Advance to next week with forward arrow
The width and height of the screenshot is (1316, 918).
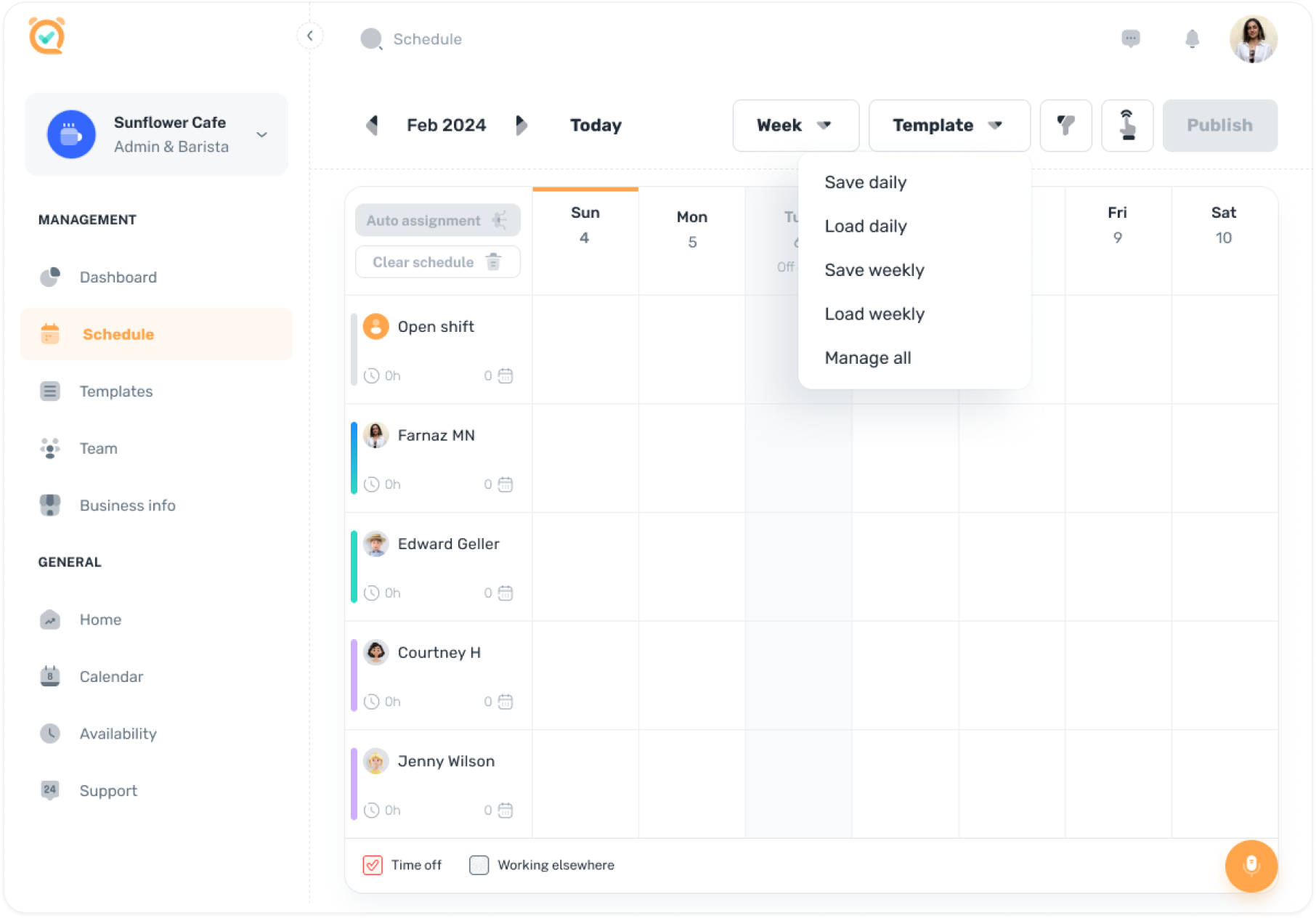tap(522, 125)
